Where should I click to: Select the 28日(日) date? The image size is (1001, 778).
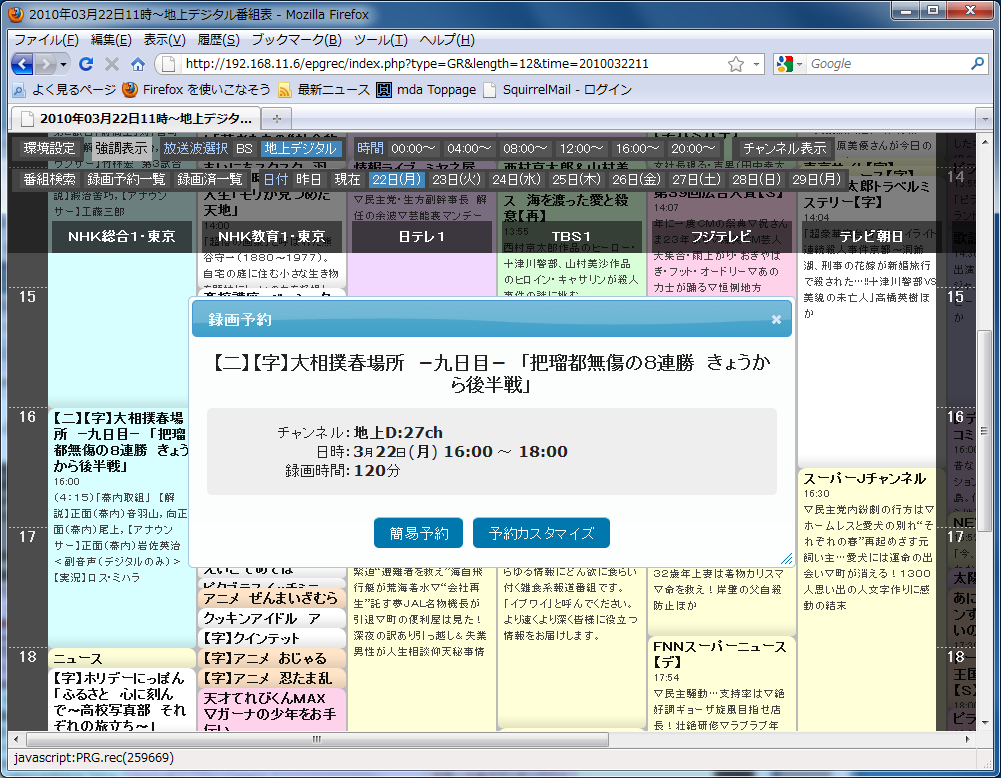[756, 180]
